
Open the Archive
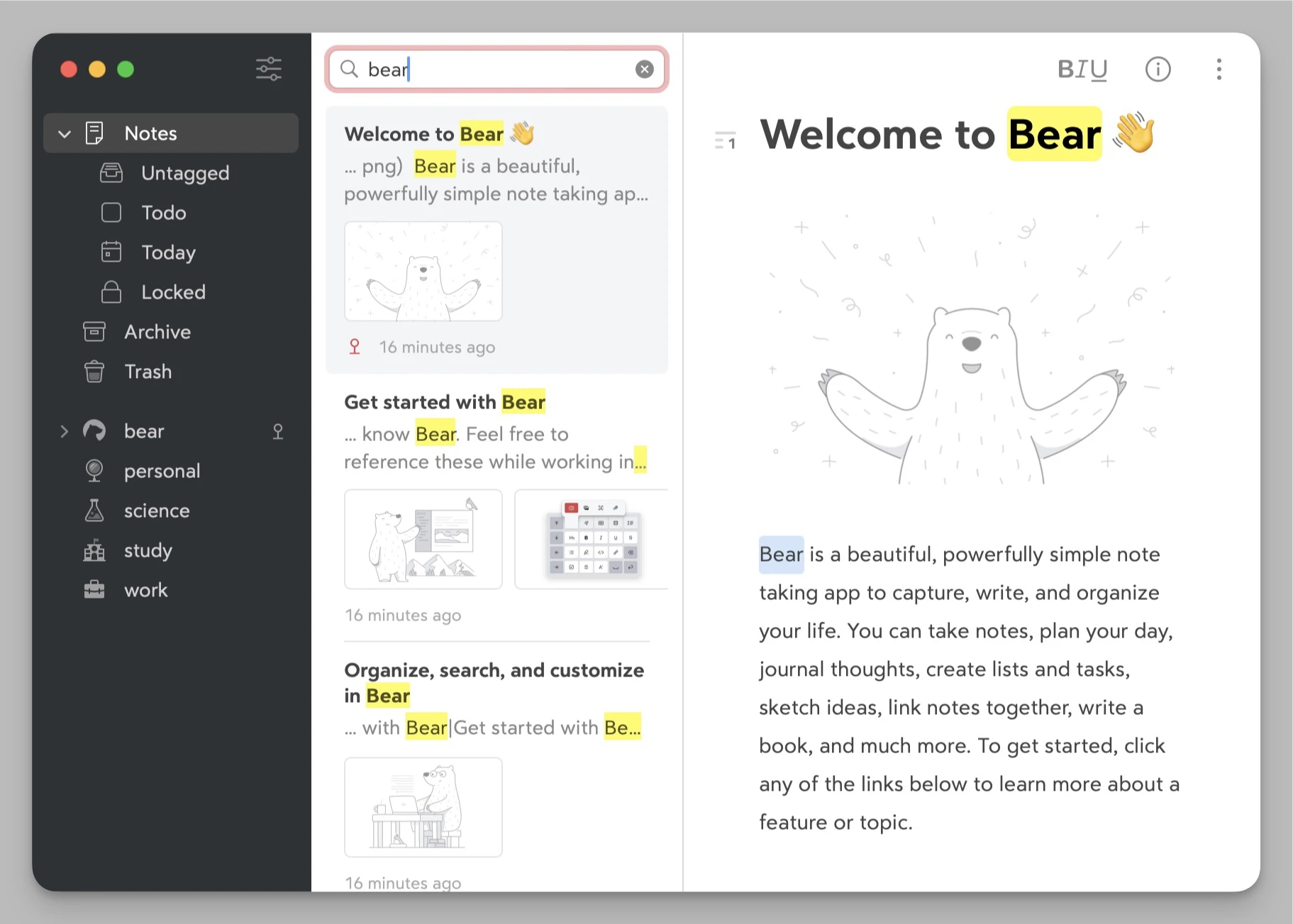pyautogui.click(x=157, y=332)
